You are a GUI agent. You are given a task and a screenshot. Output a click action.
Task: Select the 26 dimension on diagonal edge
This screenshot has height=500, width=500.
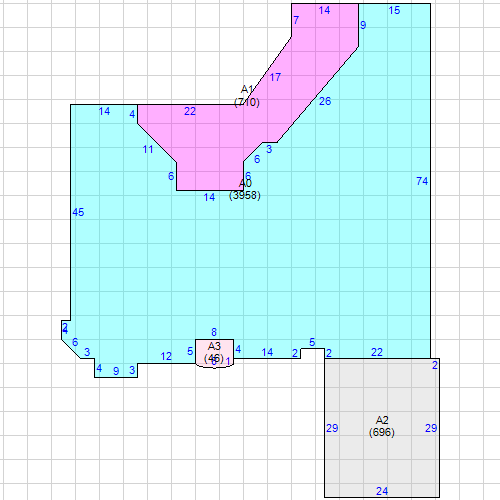click(325, 101)
